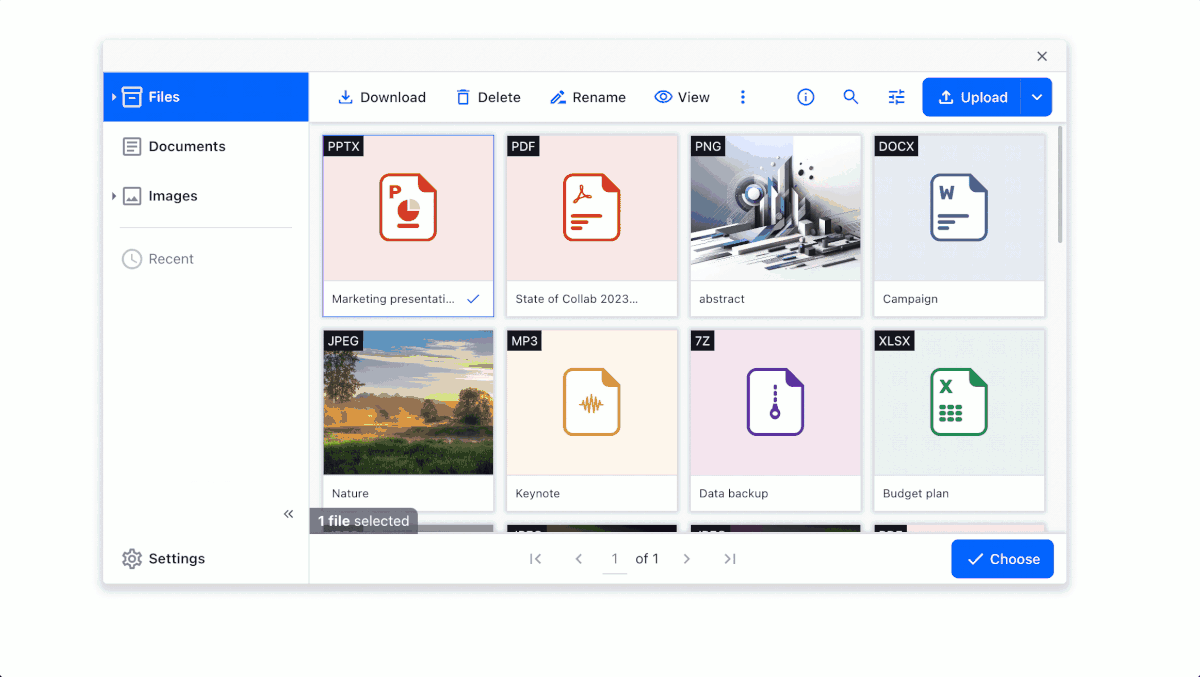The image size is (1200, 677).
Task: Select the Nature JPEG thumbnail
Action: pyautogui.click(x=408, y=403)
